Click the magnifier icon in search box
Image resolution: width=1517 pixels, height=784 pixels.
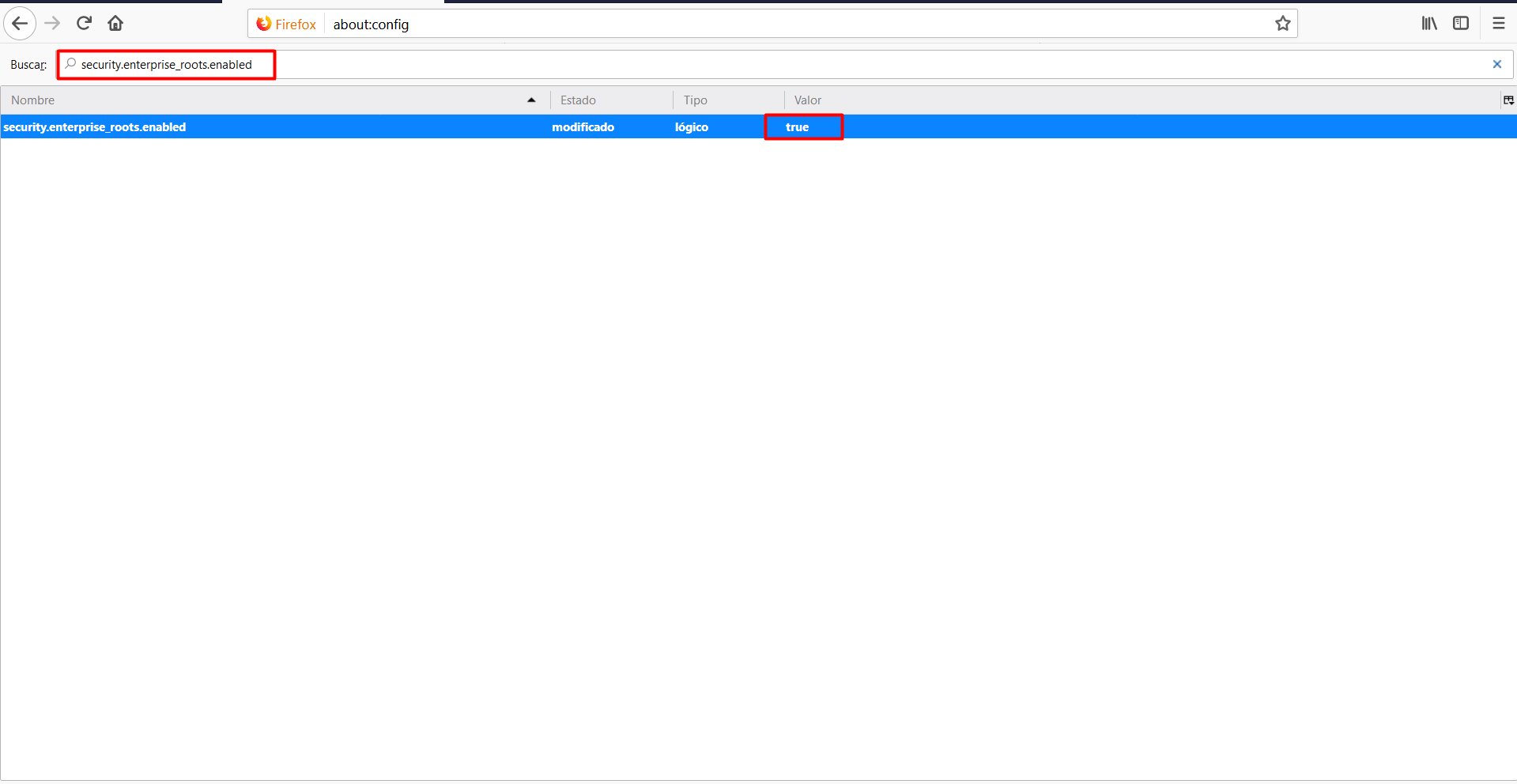click(71, 64)
